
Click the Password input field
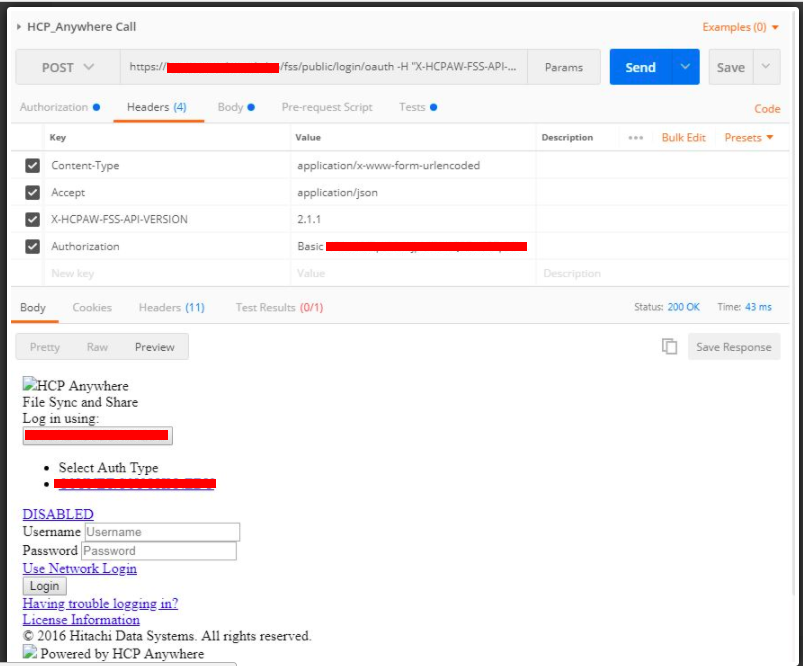click(159, 551)
